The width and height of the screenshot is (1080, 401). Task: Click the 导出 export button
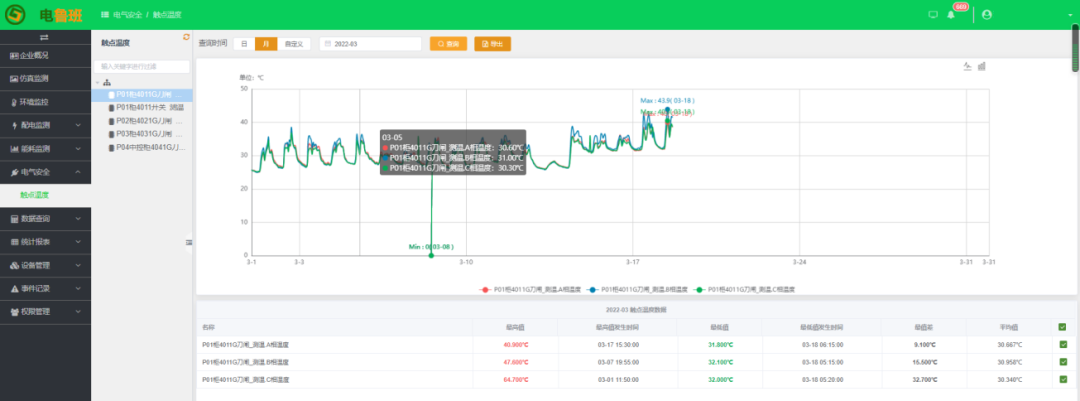(x=492, y=44)
